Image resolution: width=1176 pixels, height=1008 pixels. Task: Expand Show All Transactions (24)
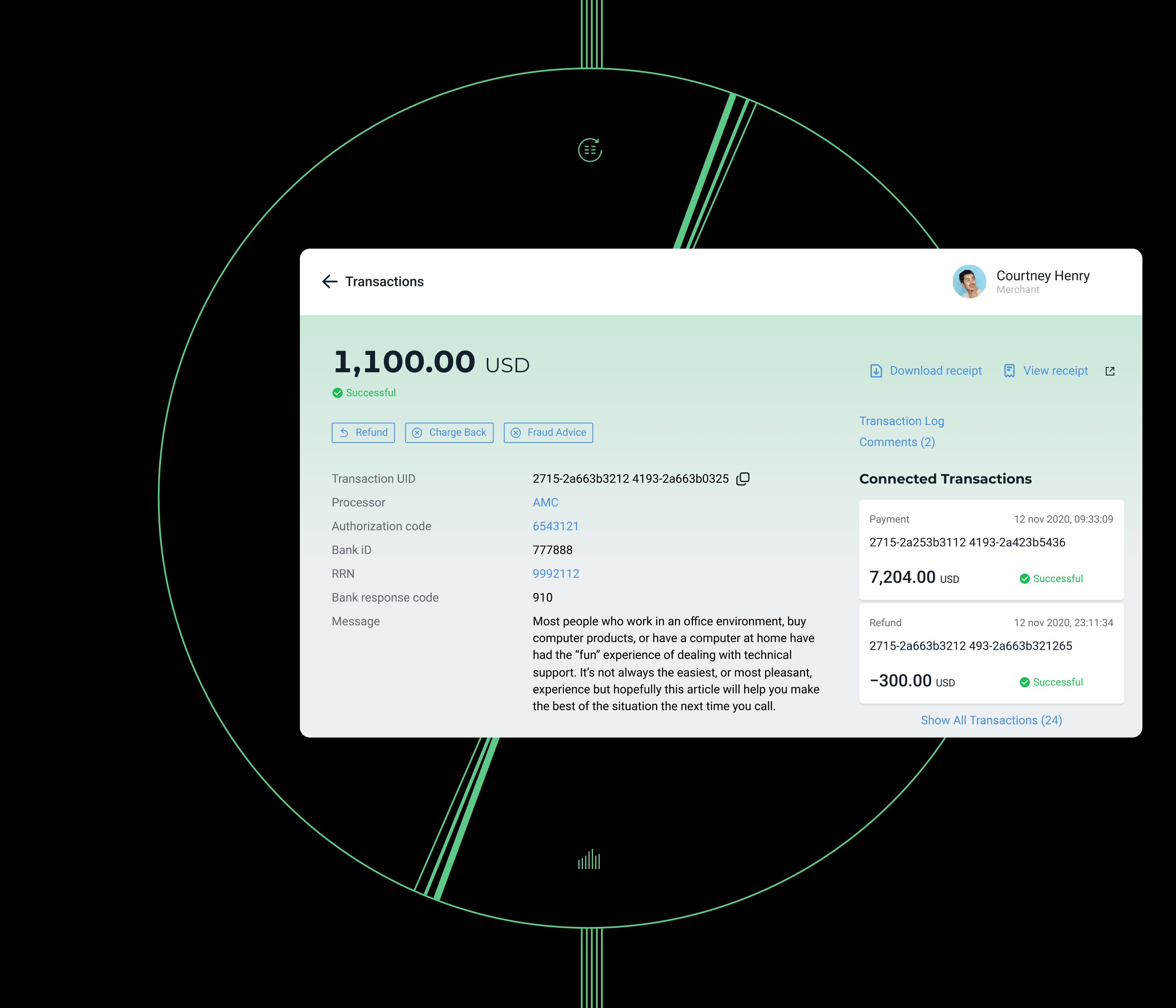[x=991, y=720]
